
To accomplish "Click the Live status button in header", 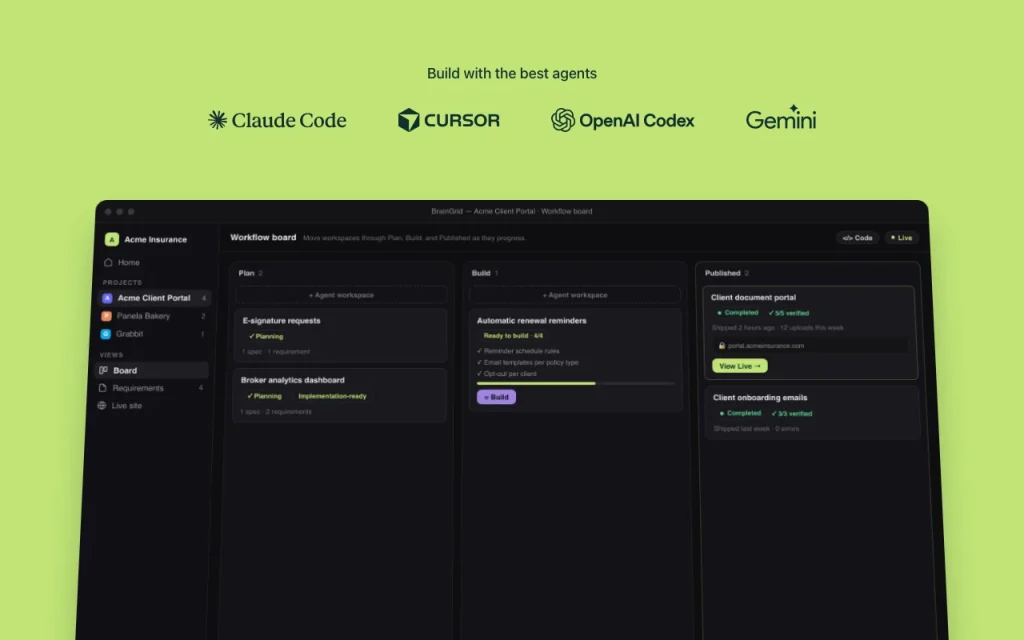I will pos(902,238).
